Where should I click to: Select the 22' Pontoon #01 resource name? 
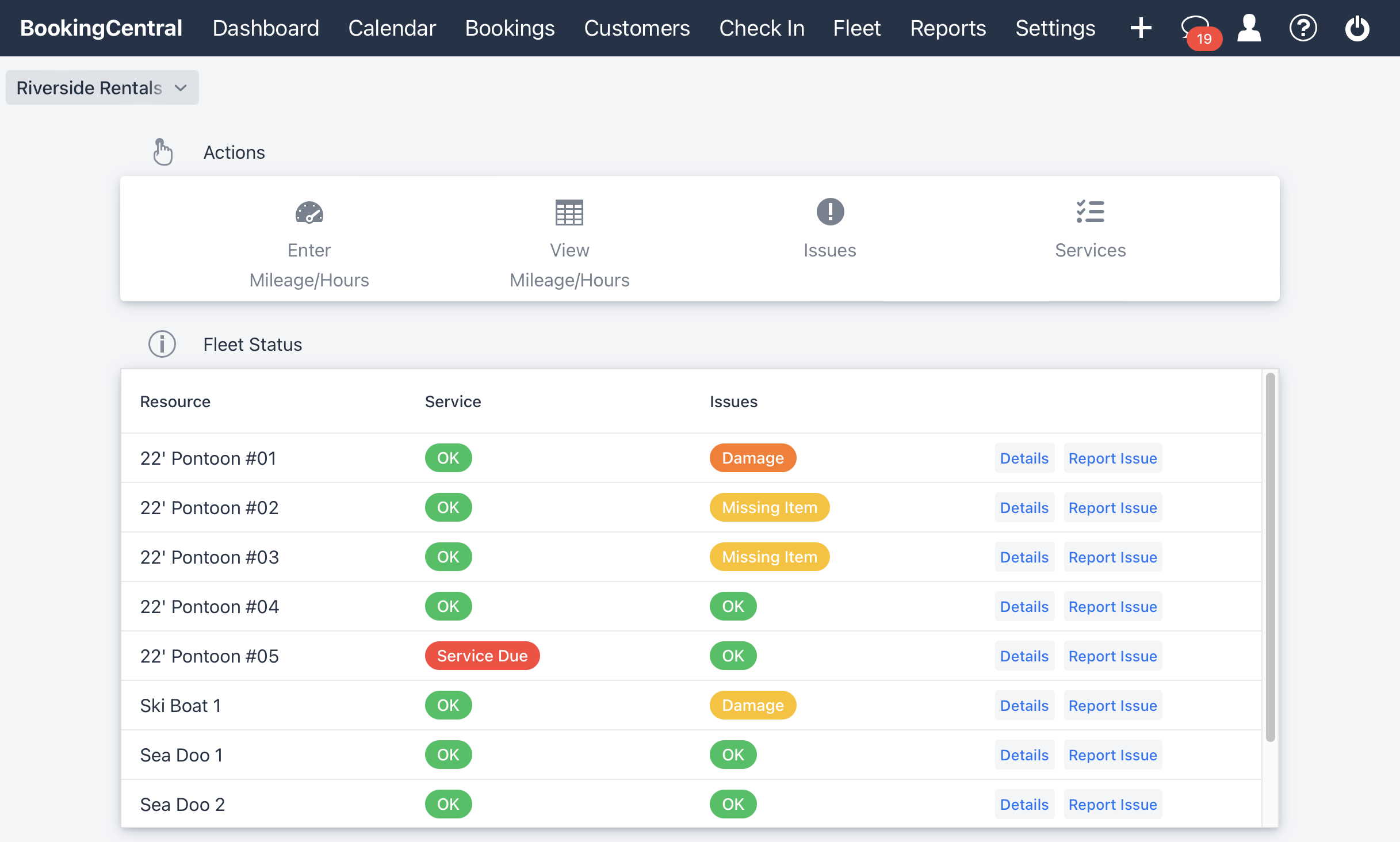point(208,458)
